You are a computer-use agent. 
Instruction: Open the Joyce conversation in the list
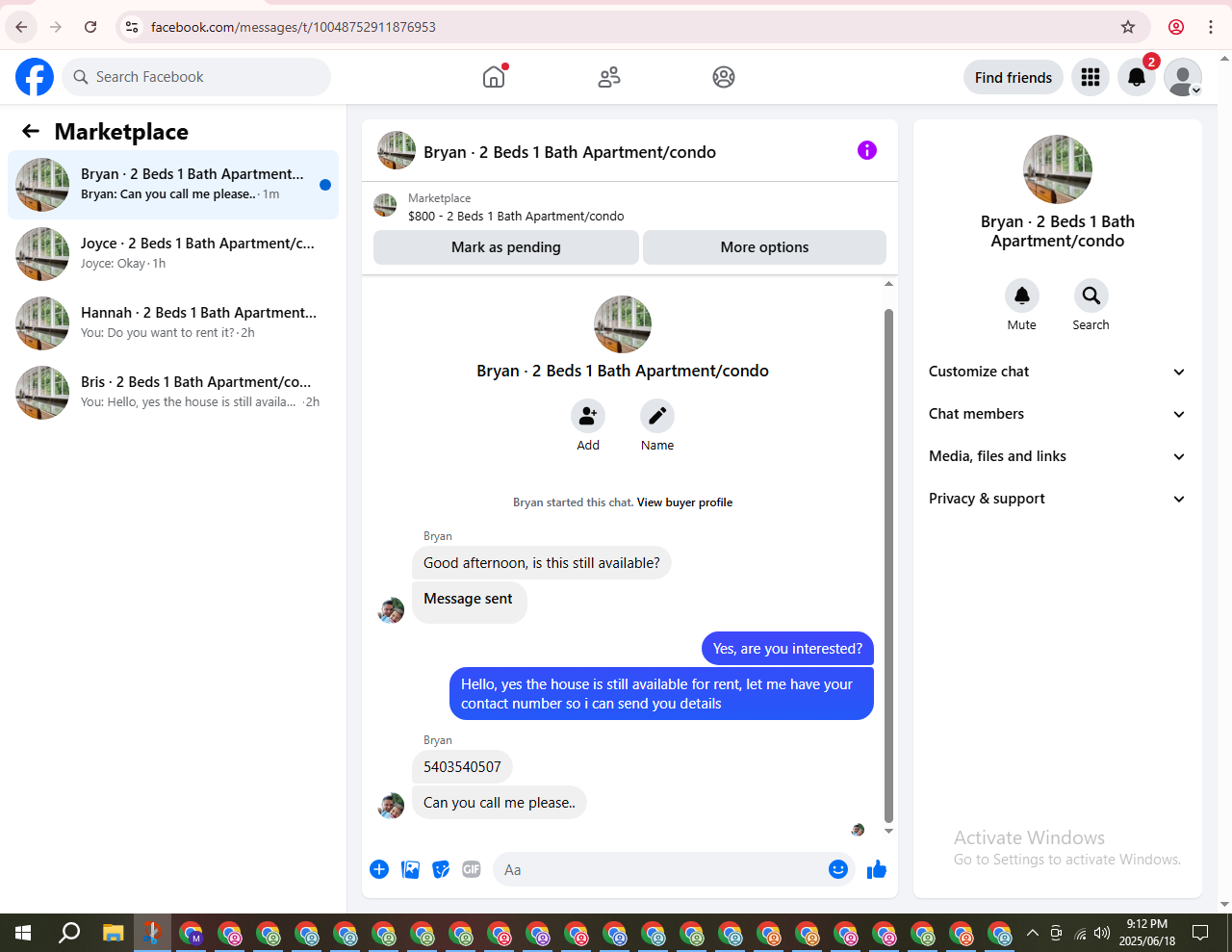point(173,254)
